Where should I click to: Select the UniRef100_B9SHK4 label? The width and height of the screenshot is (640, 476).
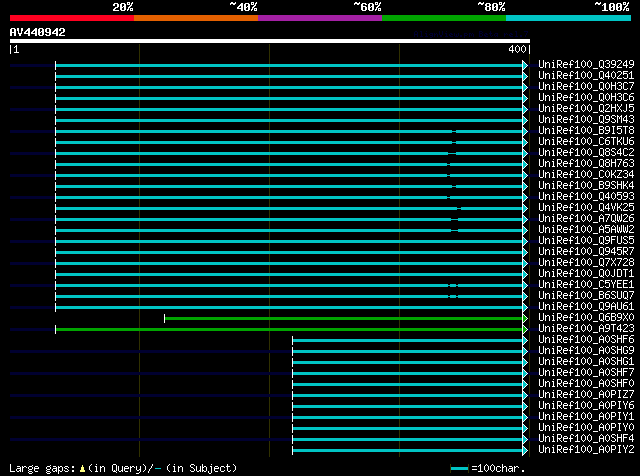(x=586, y=185)
